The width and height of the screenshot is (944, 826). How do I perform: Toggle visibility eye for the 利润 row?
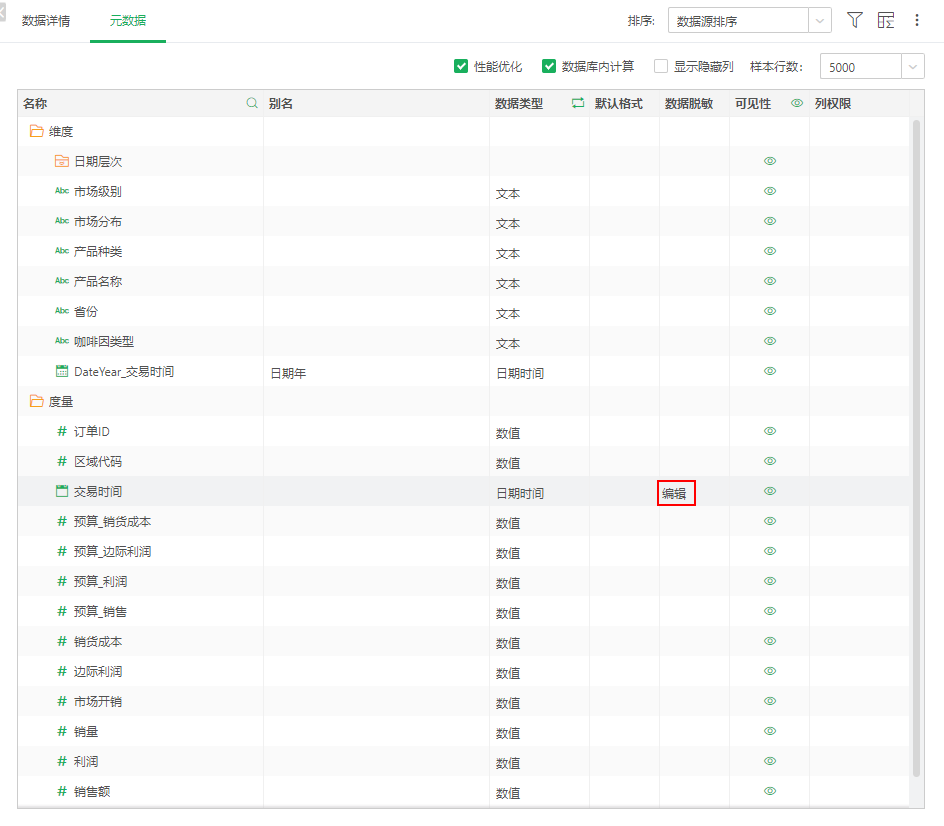click(770, 761)
